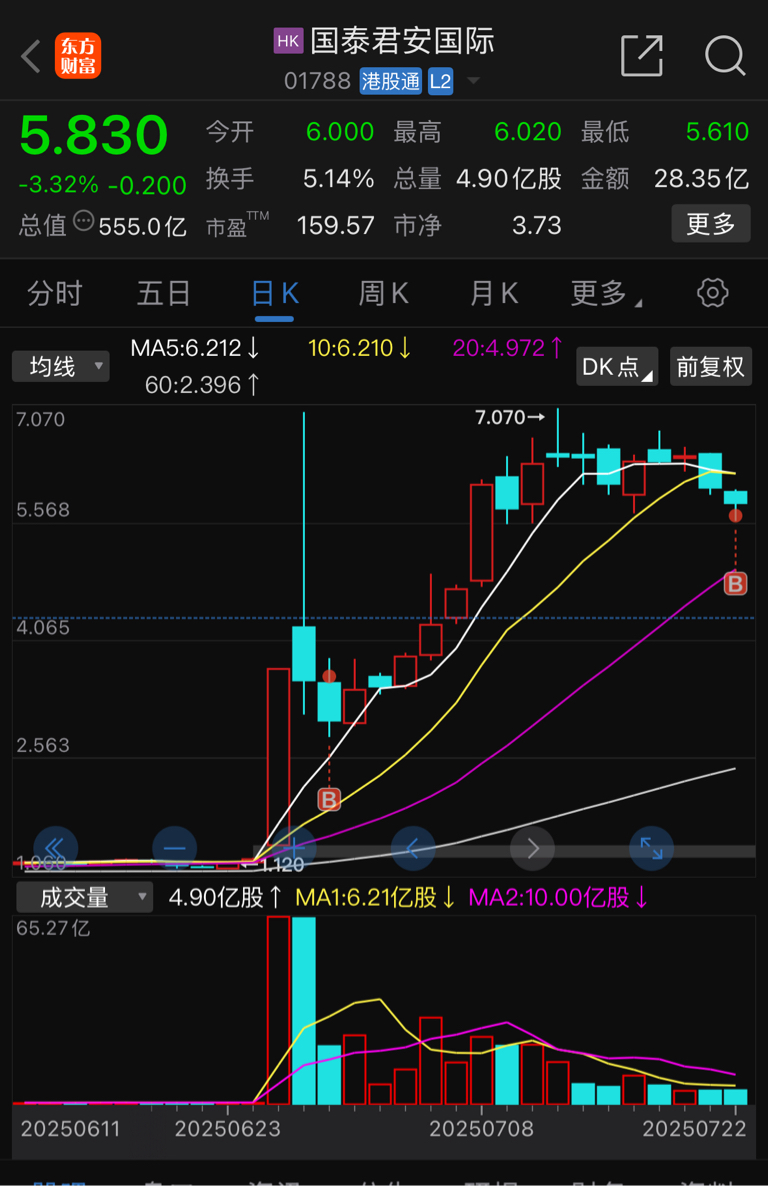Tap the 换手 5.14% value
The image size is (769, 1186).
tap(338, 179)
